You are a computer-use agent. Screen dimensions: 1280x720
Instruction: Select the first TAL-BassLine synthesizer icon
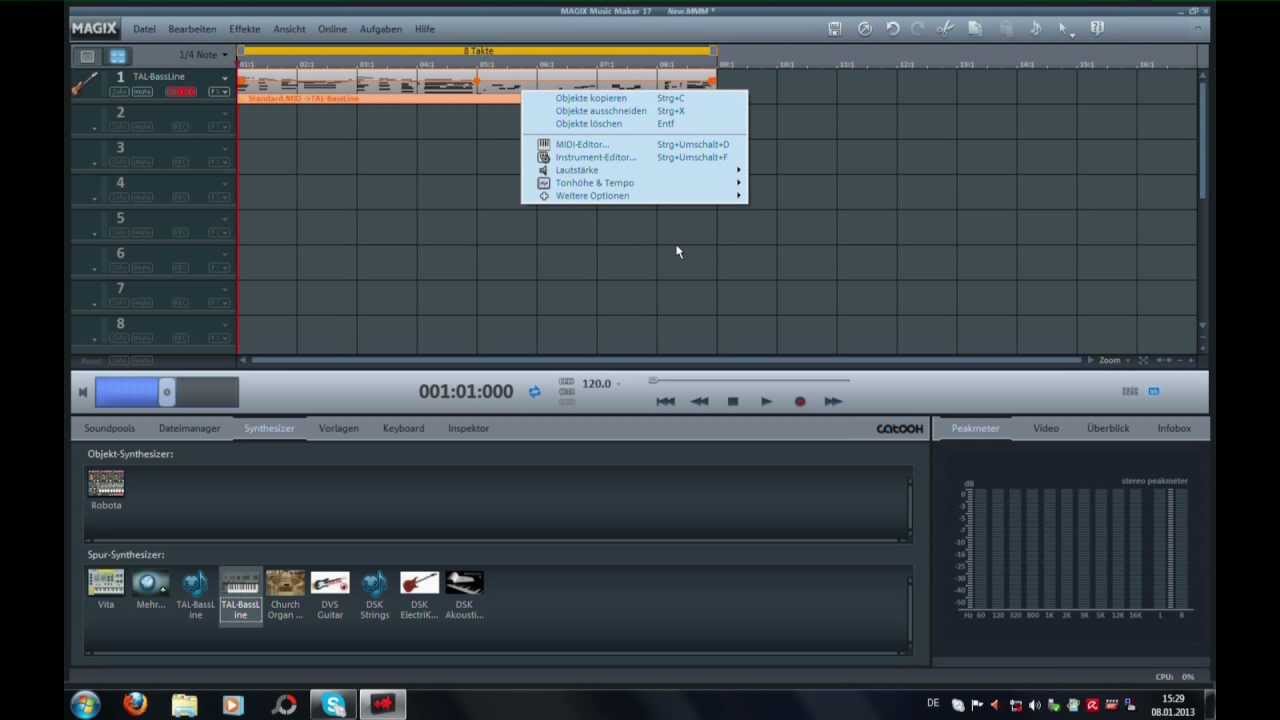pos(196,582)
